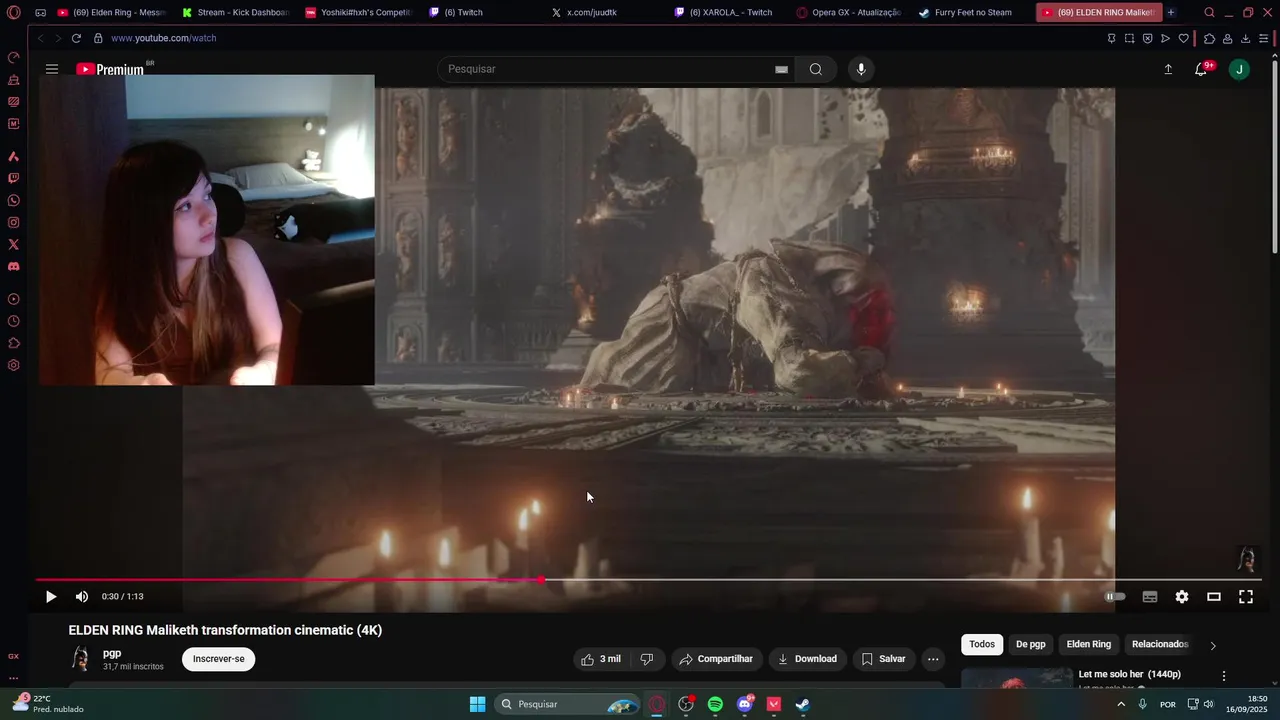
Task: Open YouTube notifications bell
Action: [x=1201, y=69]
